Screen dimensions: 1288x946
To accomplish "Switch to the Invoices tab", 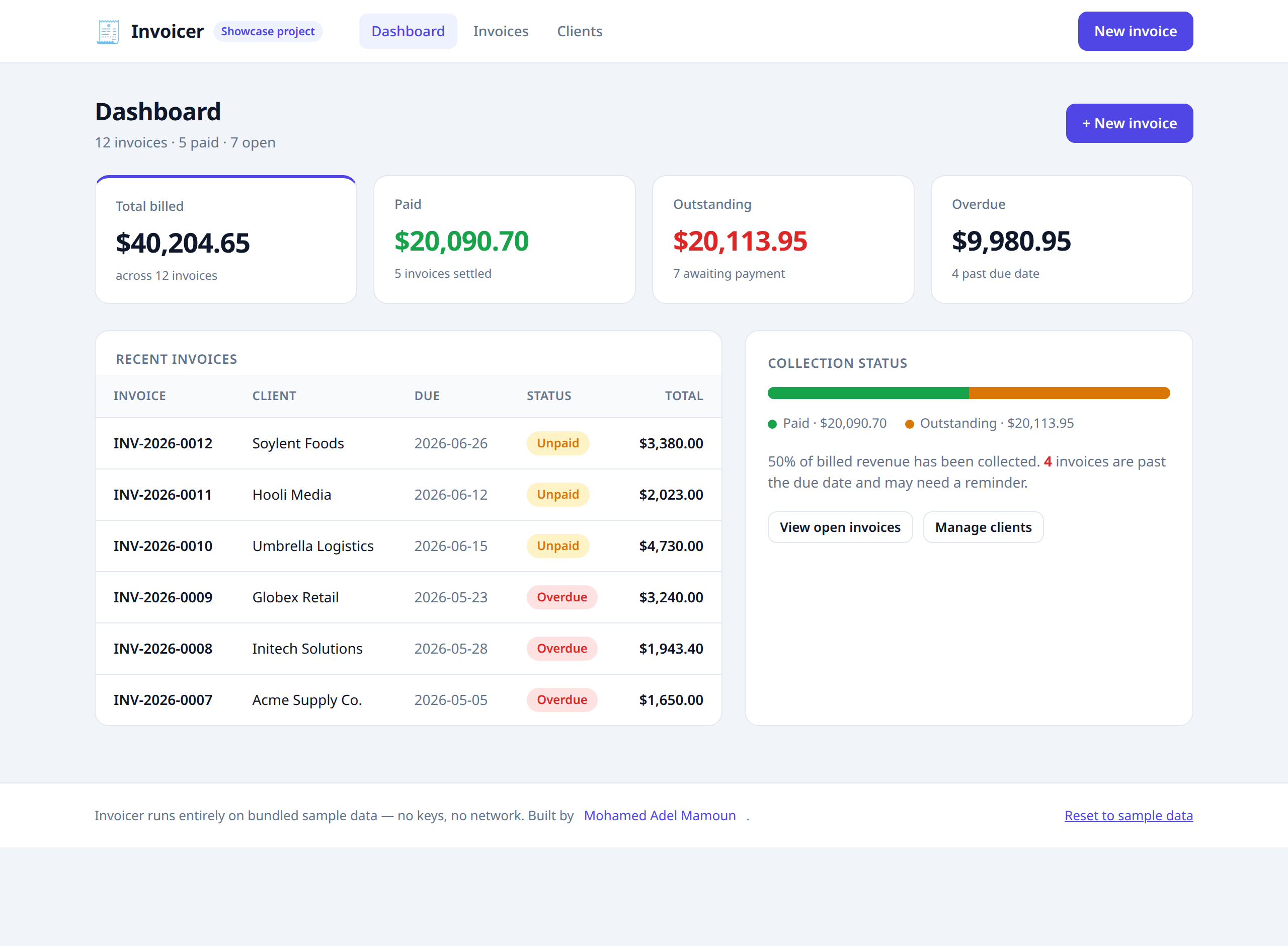I will click(x=500, y=32).
